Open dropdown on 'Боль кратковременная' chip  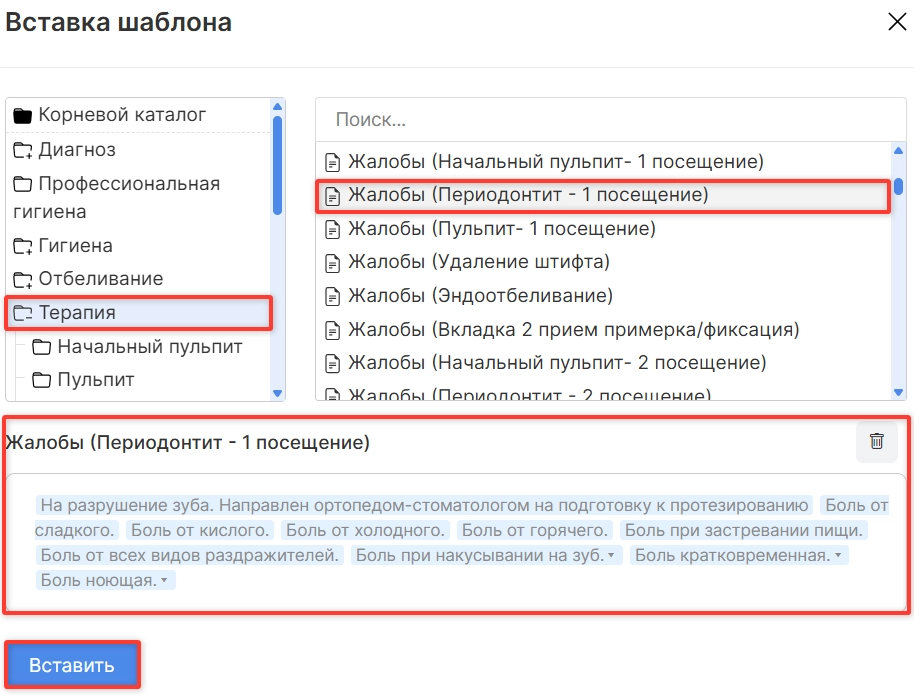point(837,556)
